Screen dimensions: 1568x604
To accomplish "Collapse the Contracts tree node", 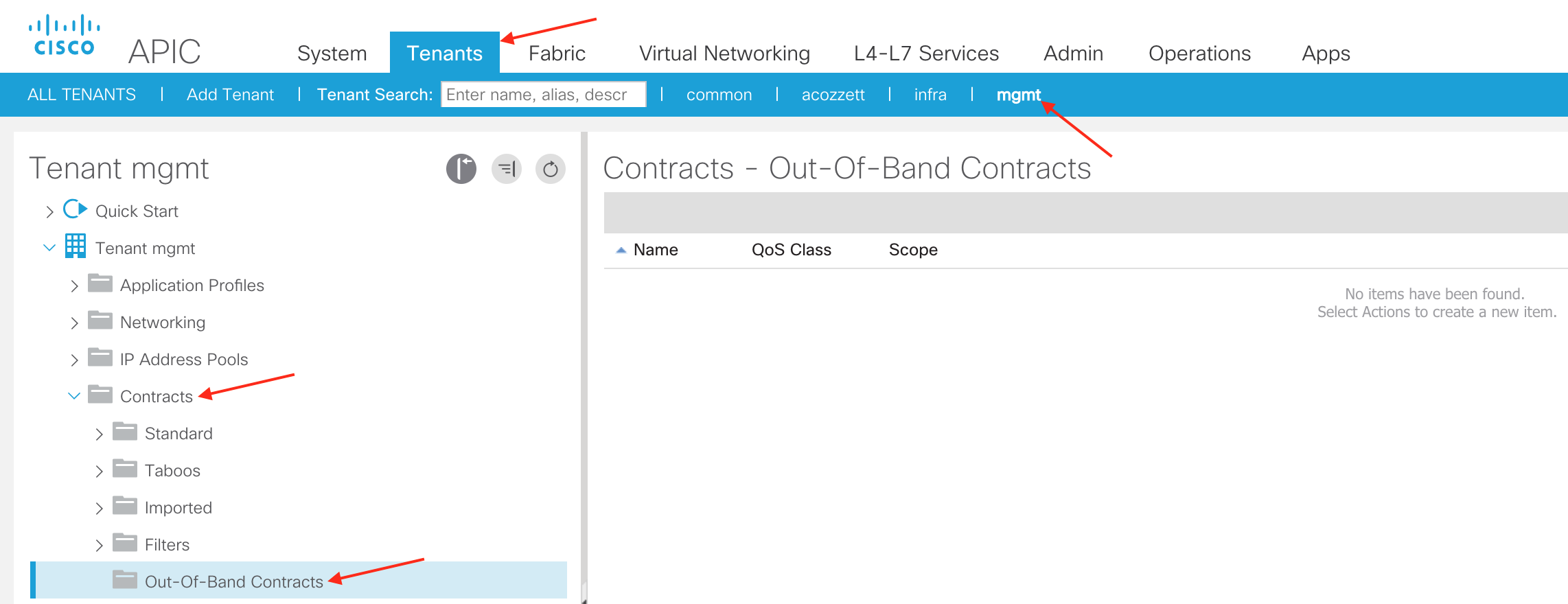I will coord(74,397).
